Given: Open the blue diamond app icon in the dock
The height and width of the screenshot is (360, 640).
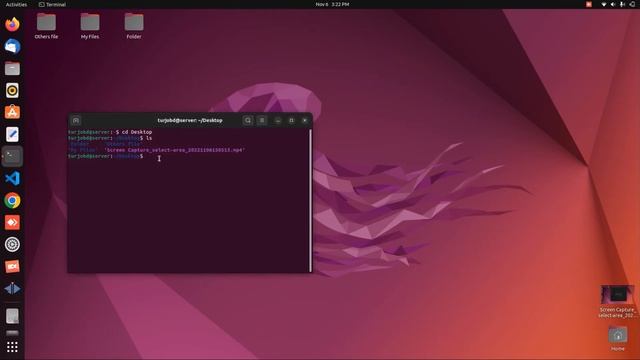Looking at the screenshot, I should pyautogui.click(x=12, y=289).
